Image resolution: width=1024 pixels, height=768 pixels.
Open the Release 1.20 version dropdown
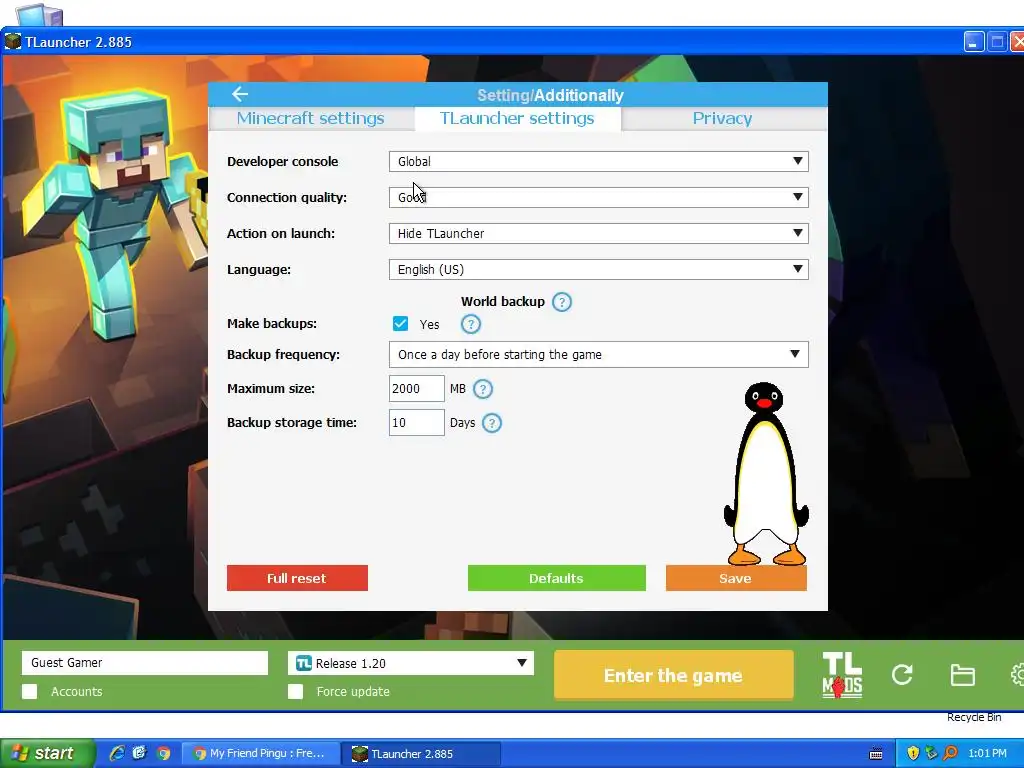pos(411,663)
